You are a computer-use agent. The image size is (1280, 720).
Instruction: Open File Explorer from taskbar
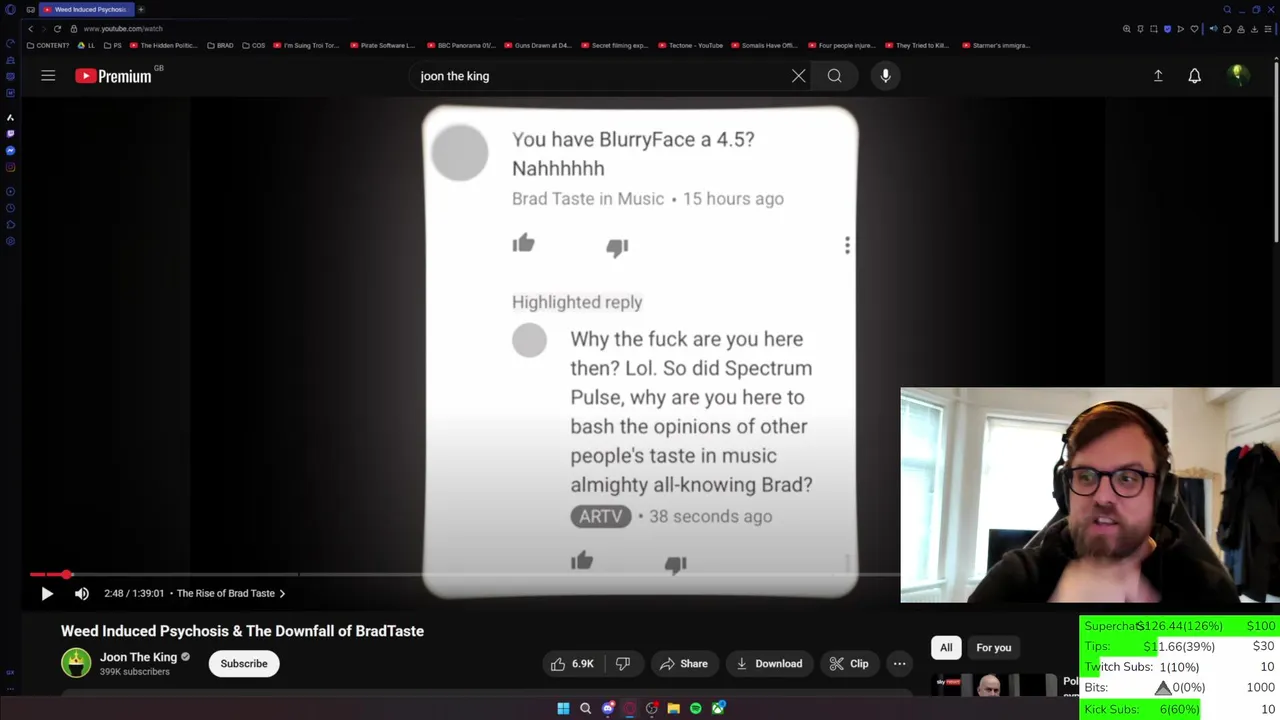(x=673, y=709)
